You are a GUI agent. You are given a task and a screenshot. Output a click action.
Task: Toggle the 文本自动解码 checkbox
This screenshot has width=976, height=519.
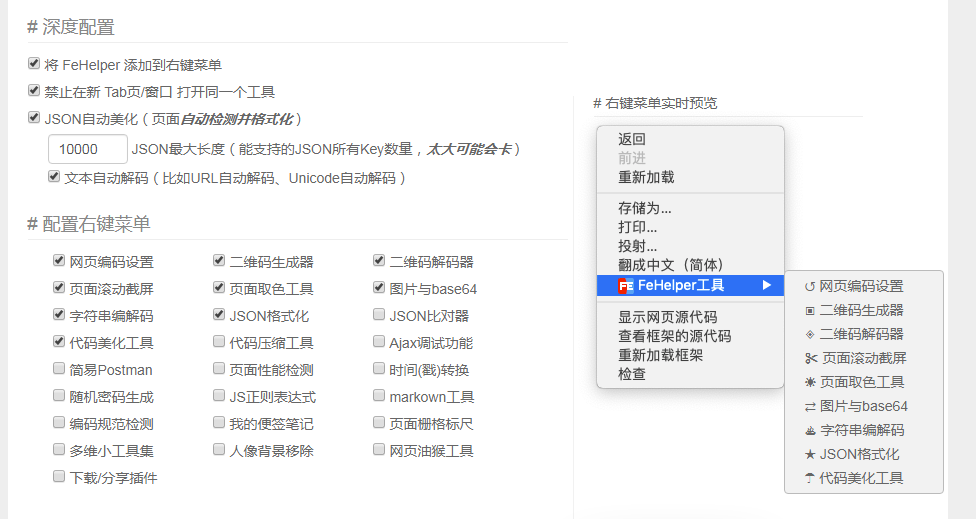54,177
